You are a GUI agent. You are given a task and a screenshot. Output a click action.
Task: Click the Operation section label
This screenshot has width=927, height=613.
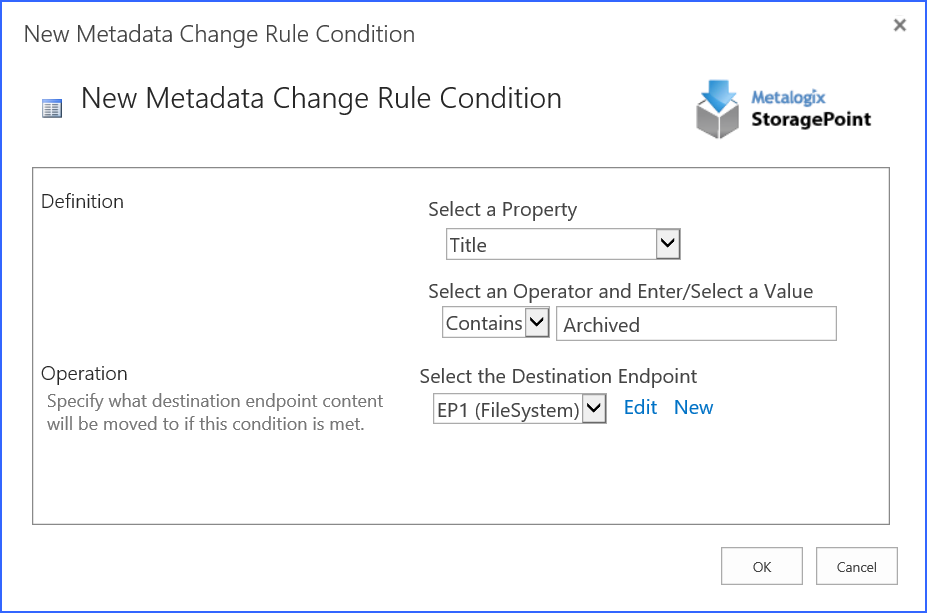[x=84, y=373]
